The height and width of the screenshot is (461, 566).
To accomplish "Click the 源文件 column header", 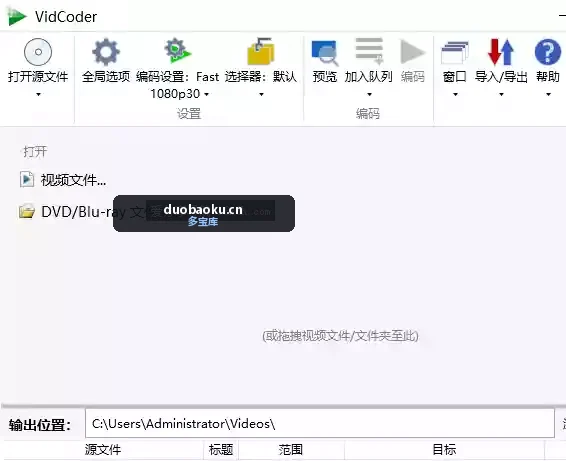I will pos(103,450).
